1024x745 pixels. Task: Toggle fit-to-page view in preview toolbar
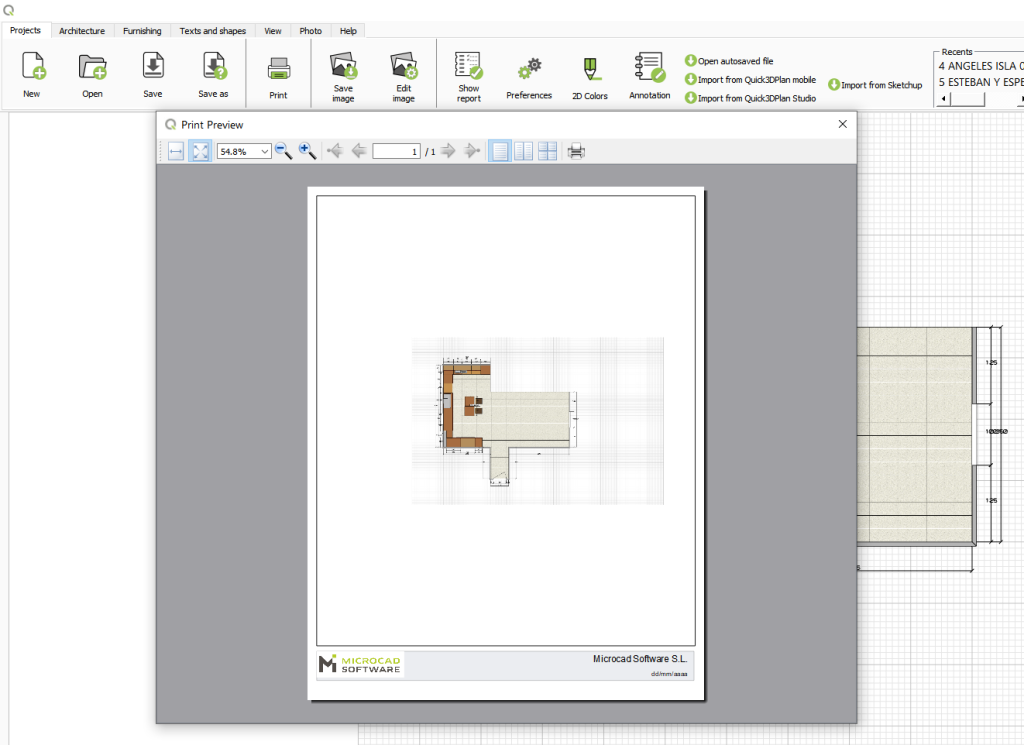(x=198, y=151)
